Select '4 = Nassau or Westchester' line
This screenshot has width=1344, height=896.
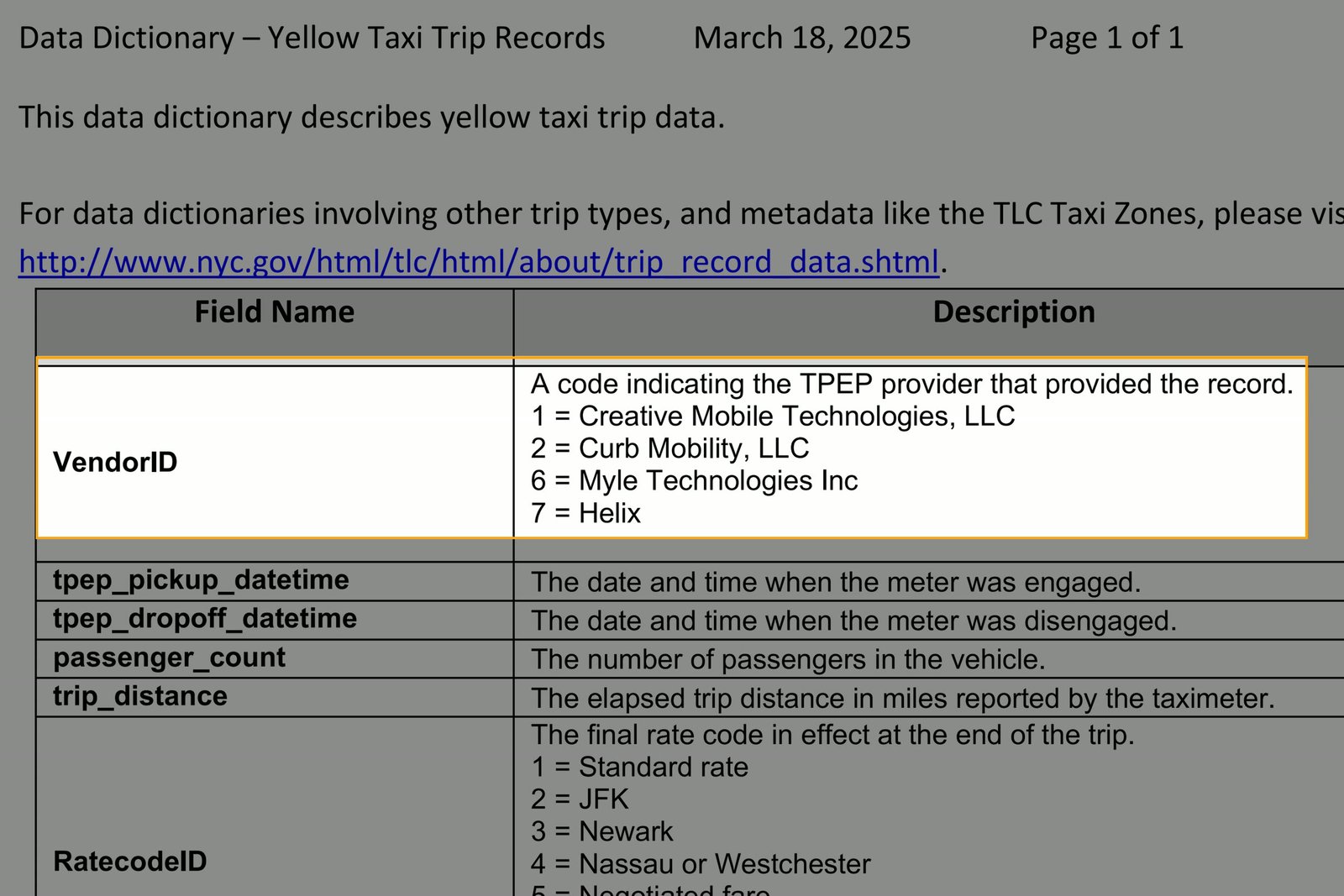(x=701, y=863)
